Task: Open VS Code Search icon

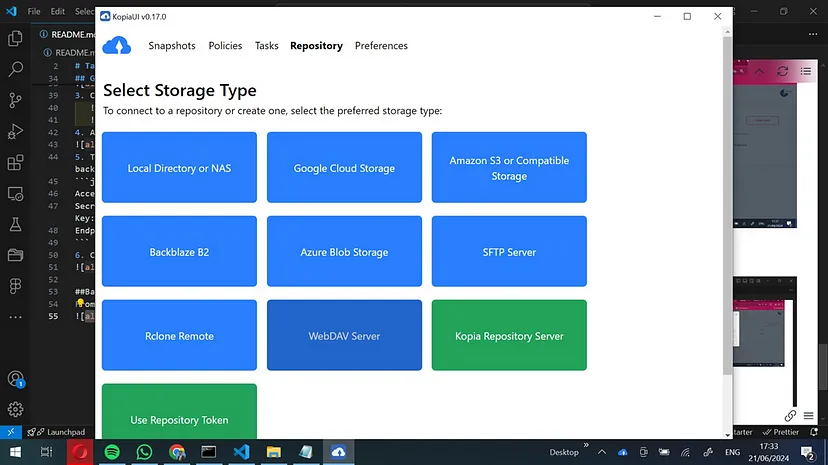Action: click(x=15, y=69)
